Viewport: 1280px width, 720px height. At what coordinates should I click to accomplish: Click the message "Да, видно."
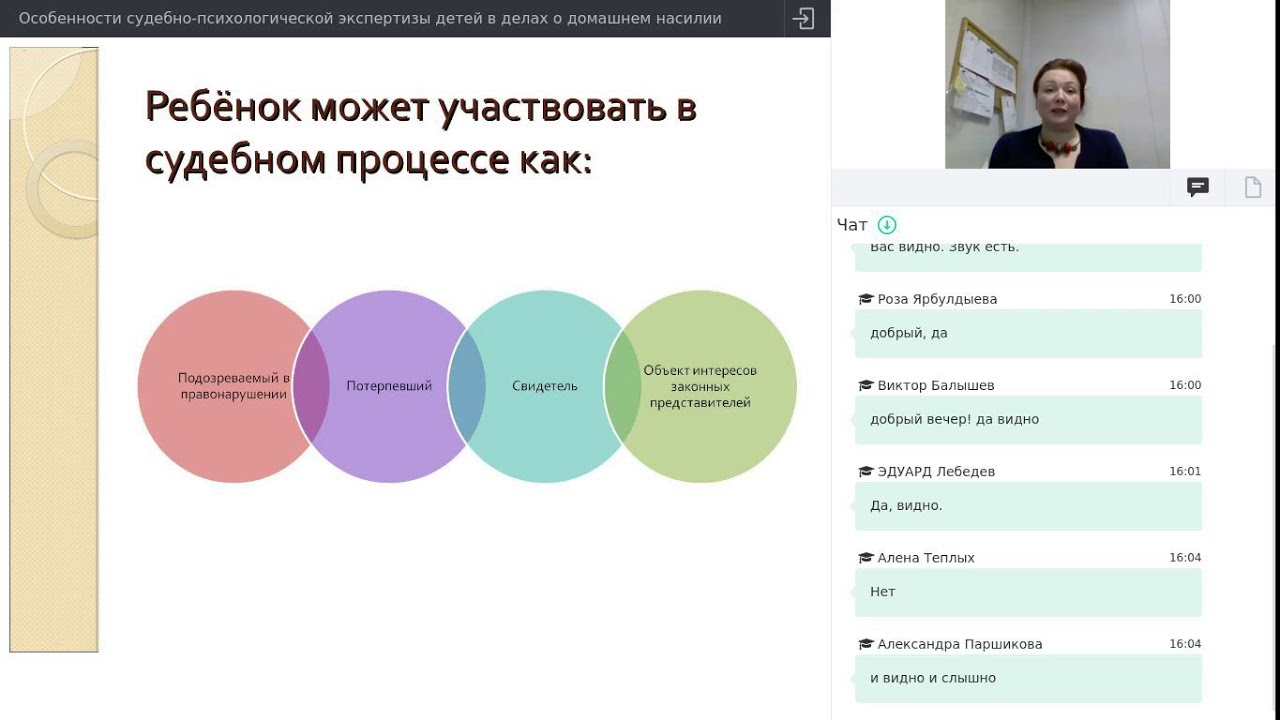pos(1028,505)
